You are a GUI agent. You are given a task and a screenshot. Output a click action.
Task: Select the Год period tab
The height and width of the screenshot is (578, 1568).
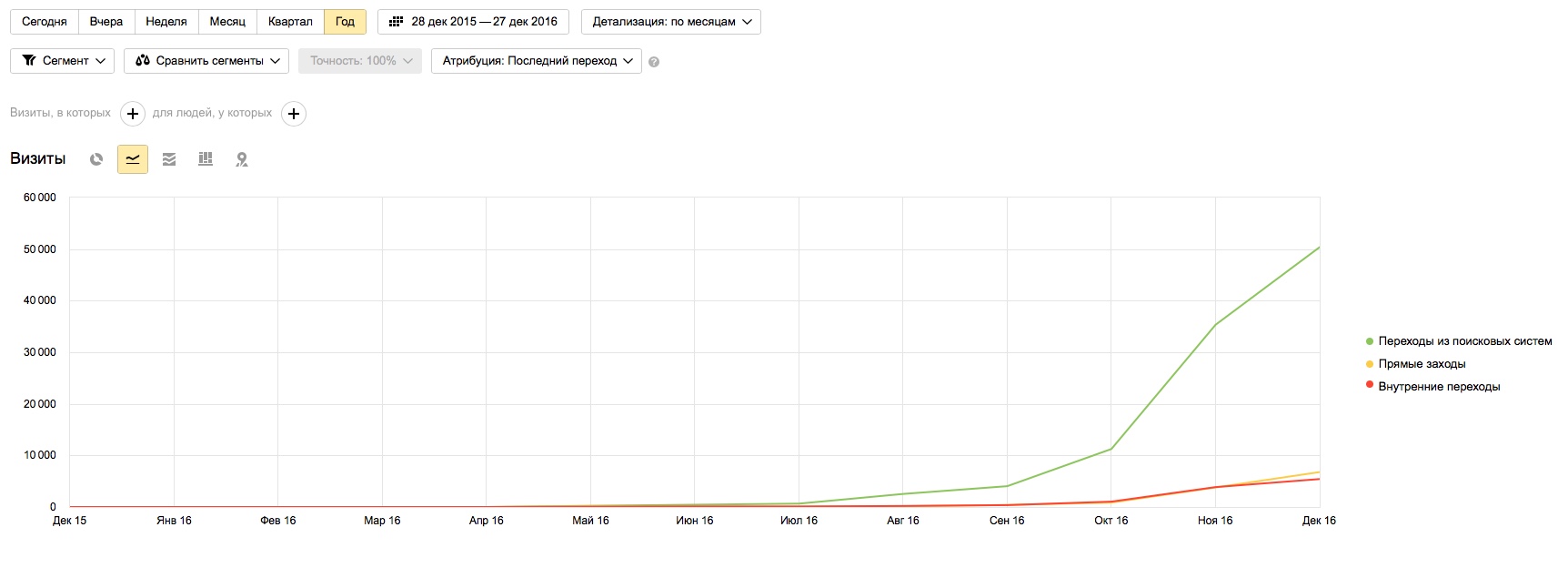coord(346,22)
